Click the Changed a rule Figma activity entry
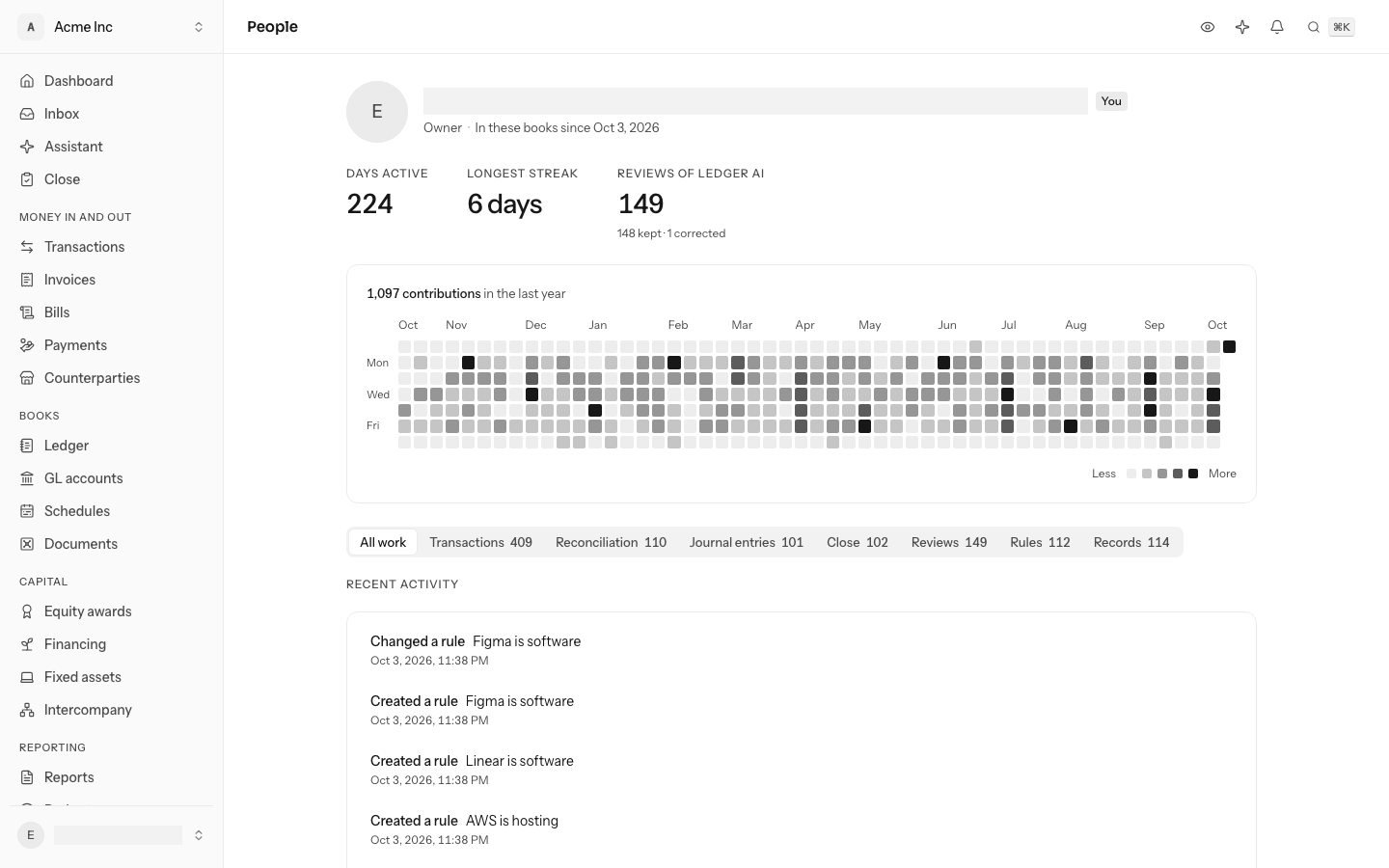This screenshot has height=868, width=1389. [x=802, y=650]
